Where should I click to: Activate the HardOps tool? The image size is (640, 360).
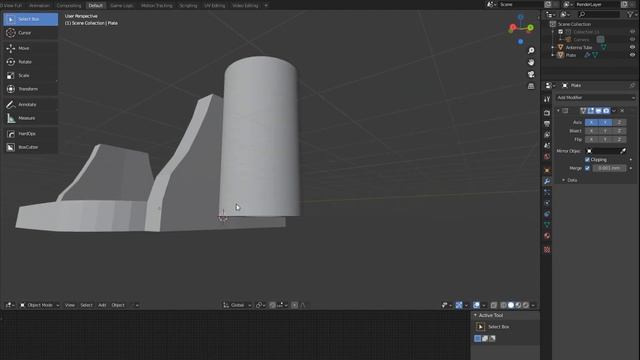(31, 133)
